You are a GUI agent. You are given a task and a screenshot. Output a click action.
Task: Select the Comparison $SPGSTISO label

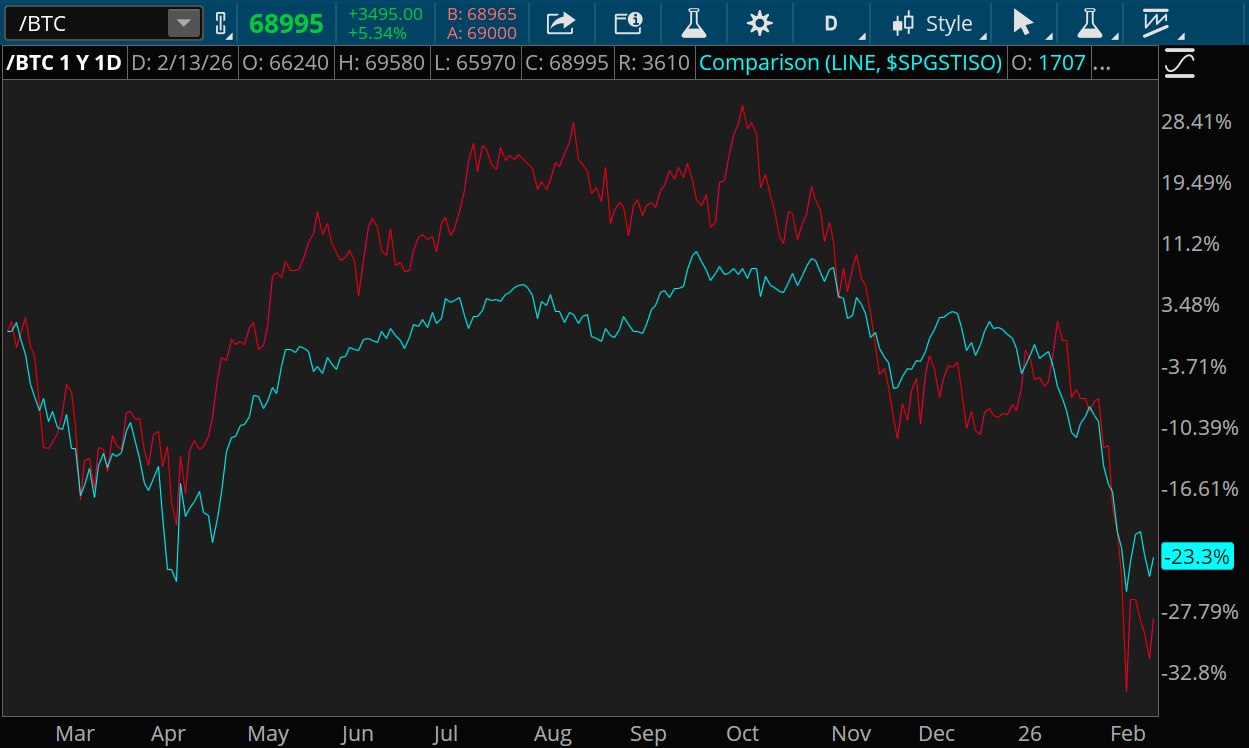point(849,62)
